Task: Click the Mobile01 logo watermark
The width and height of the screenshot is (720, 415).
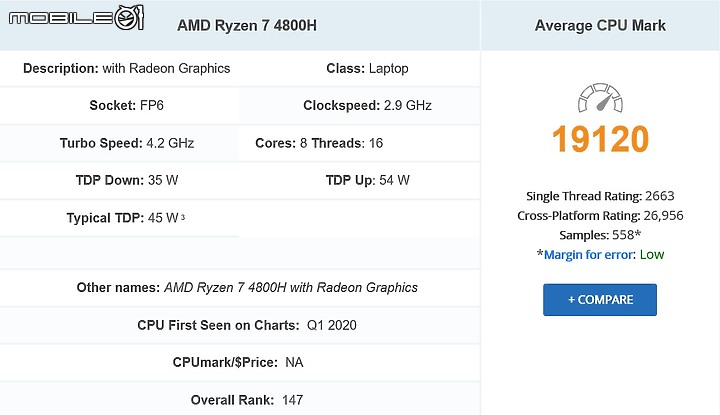Action: 76,18
